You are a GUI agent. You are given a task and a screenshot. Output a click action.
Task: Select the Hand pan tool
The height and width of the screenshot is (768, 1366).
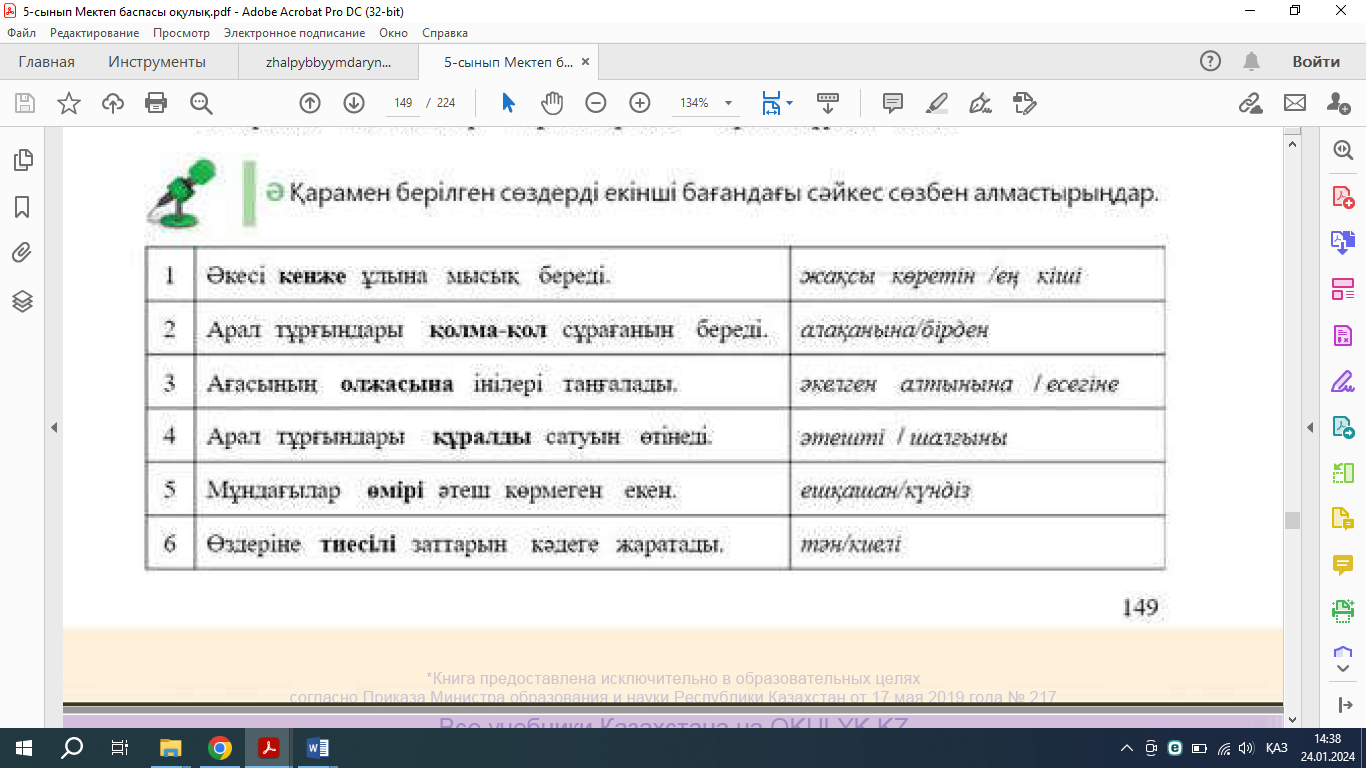pos(552,103)
